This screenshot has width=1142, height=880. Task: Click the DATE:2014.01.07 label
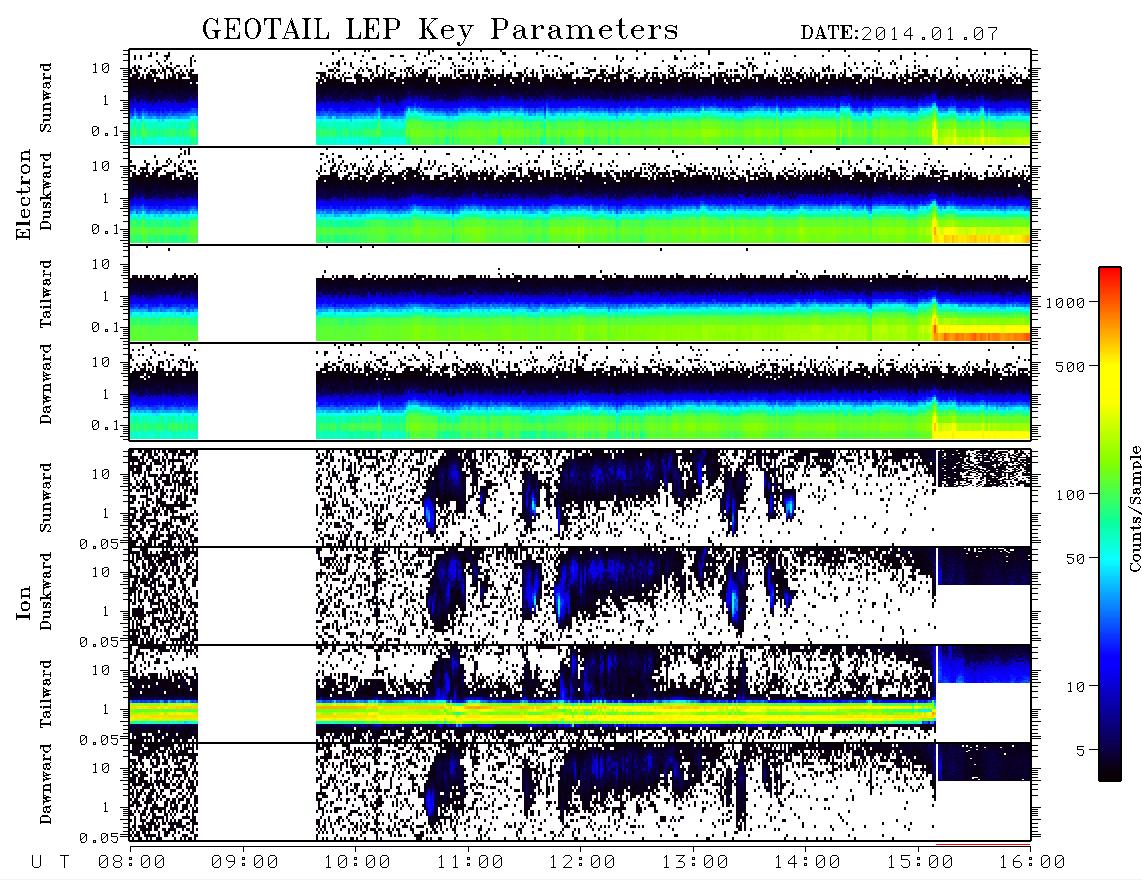coord(899,34)
